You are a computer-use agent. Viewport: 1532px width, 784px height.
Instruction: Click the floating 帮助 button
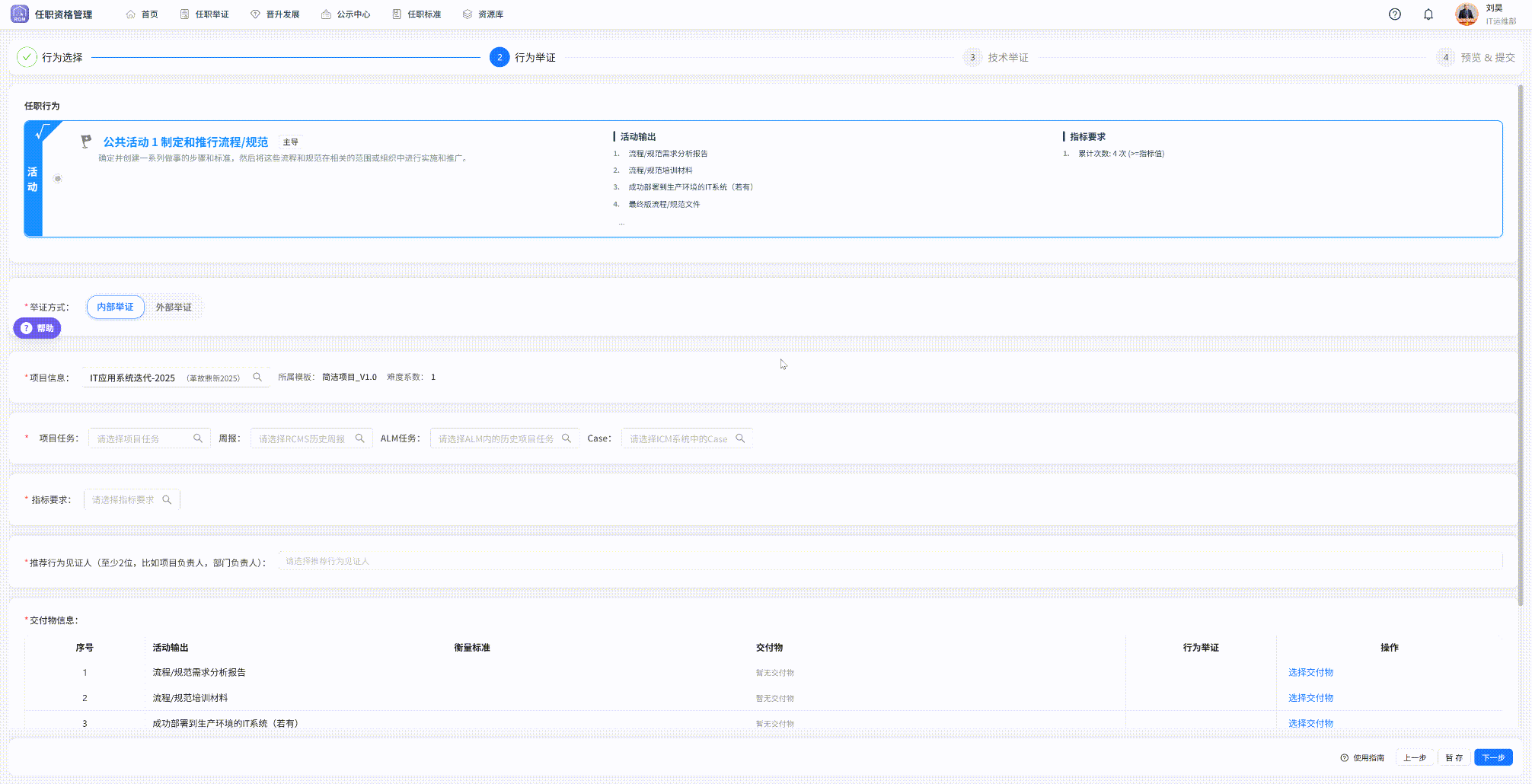(37, 328)
